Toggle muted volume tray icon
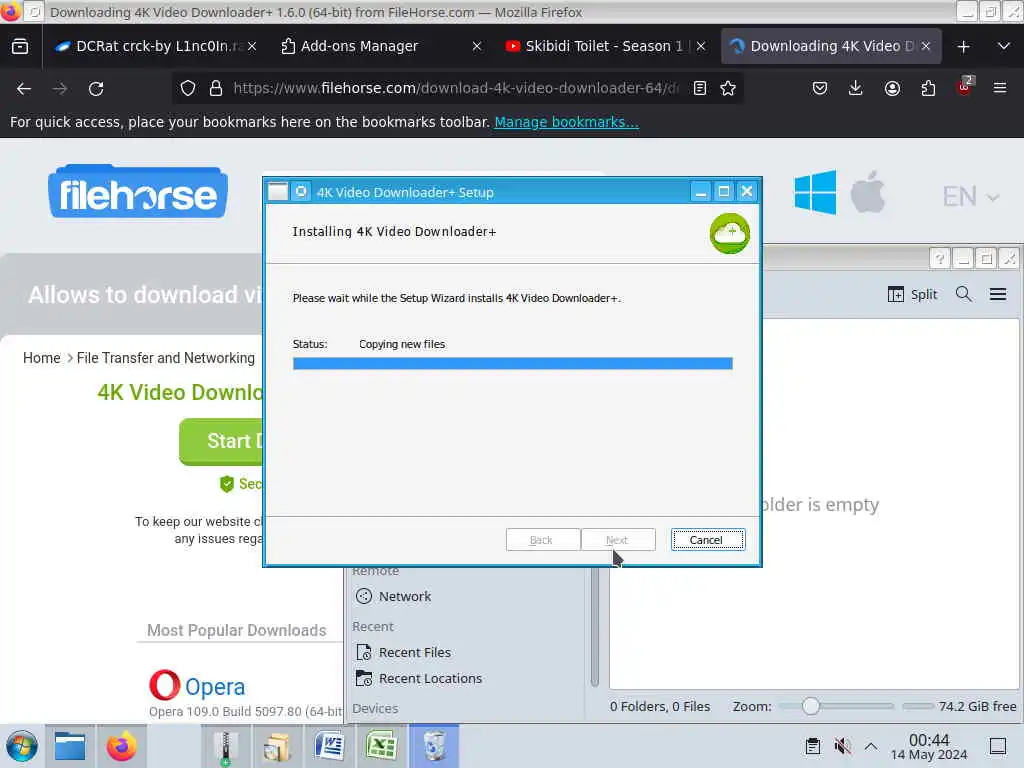The height and width of the screenshot is (768, 1024). 842,746
